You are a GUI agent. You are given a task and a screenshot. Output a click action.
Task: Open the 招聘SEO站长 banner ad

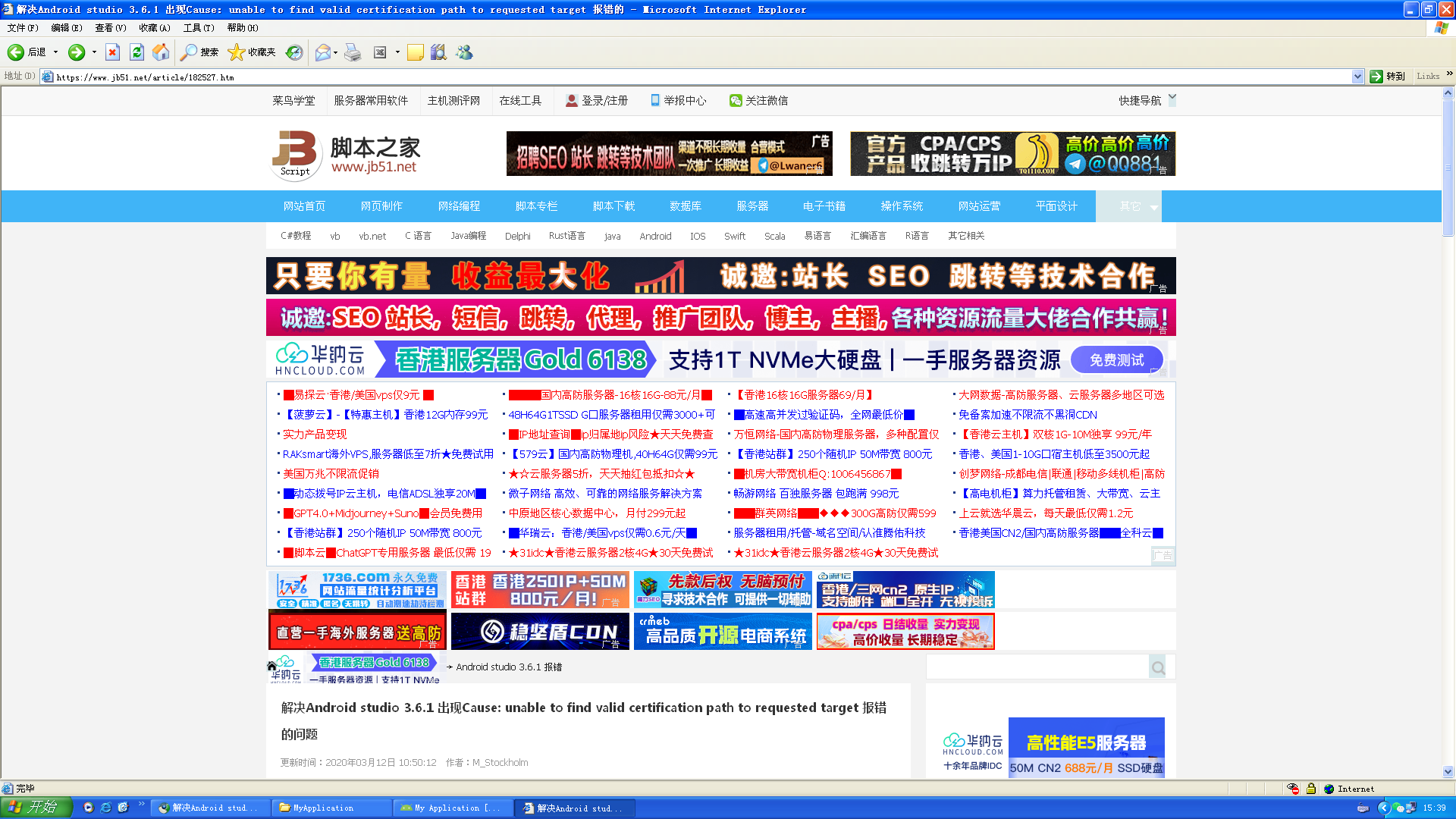click(x=669, y=154)
